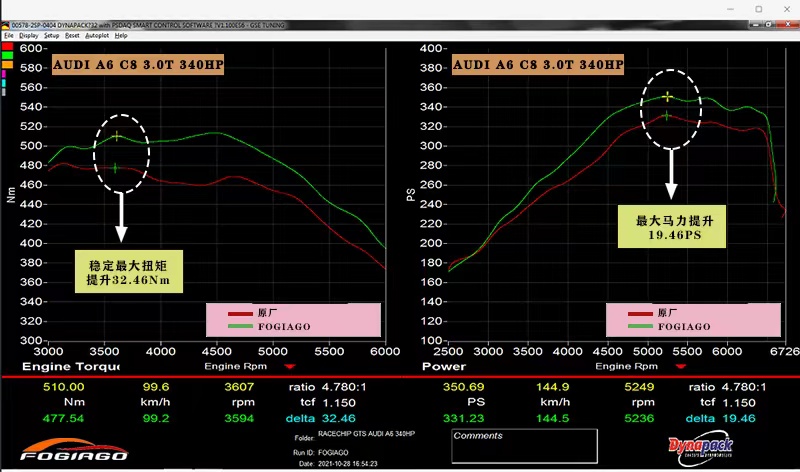Click the PS unit label on the power axis
Image resolution: width=800 pixels, height=472 pixels.
tap(411, 194)
